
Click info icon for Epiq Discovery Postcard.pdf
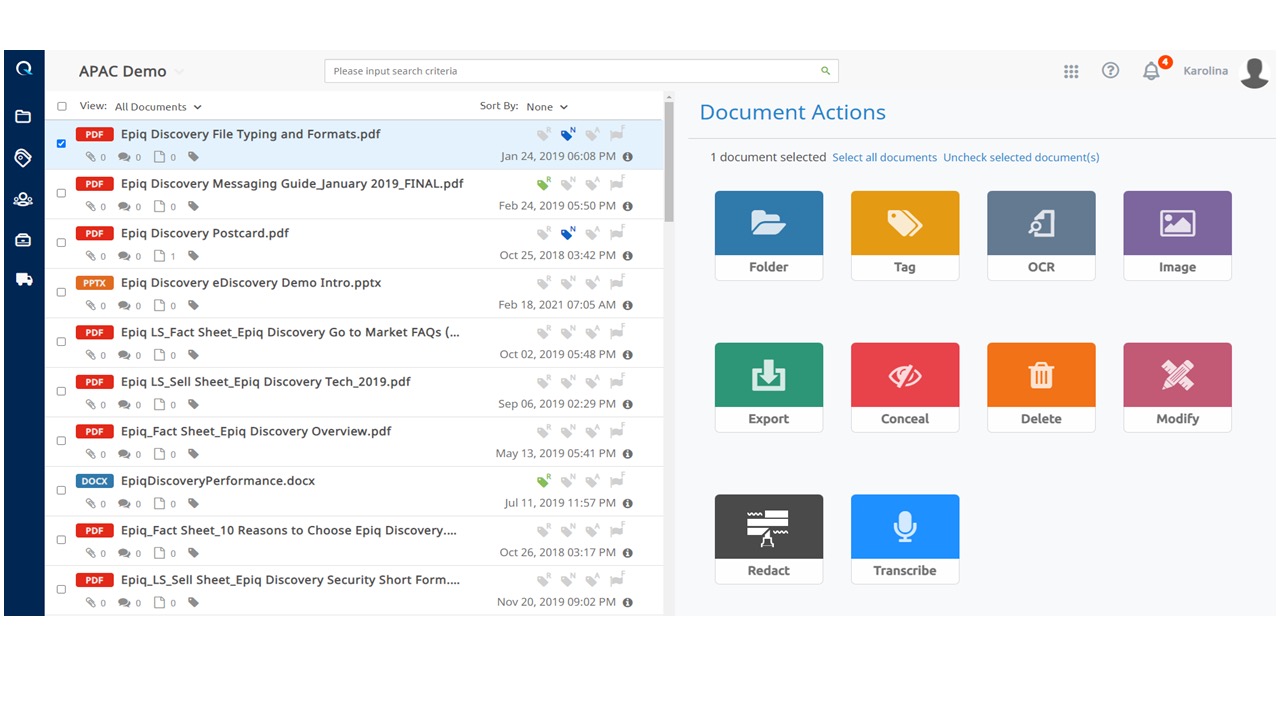click(x=628, y=255)
